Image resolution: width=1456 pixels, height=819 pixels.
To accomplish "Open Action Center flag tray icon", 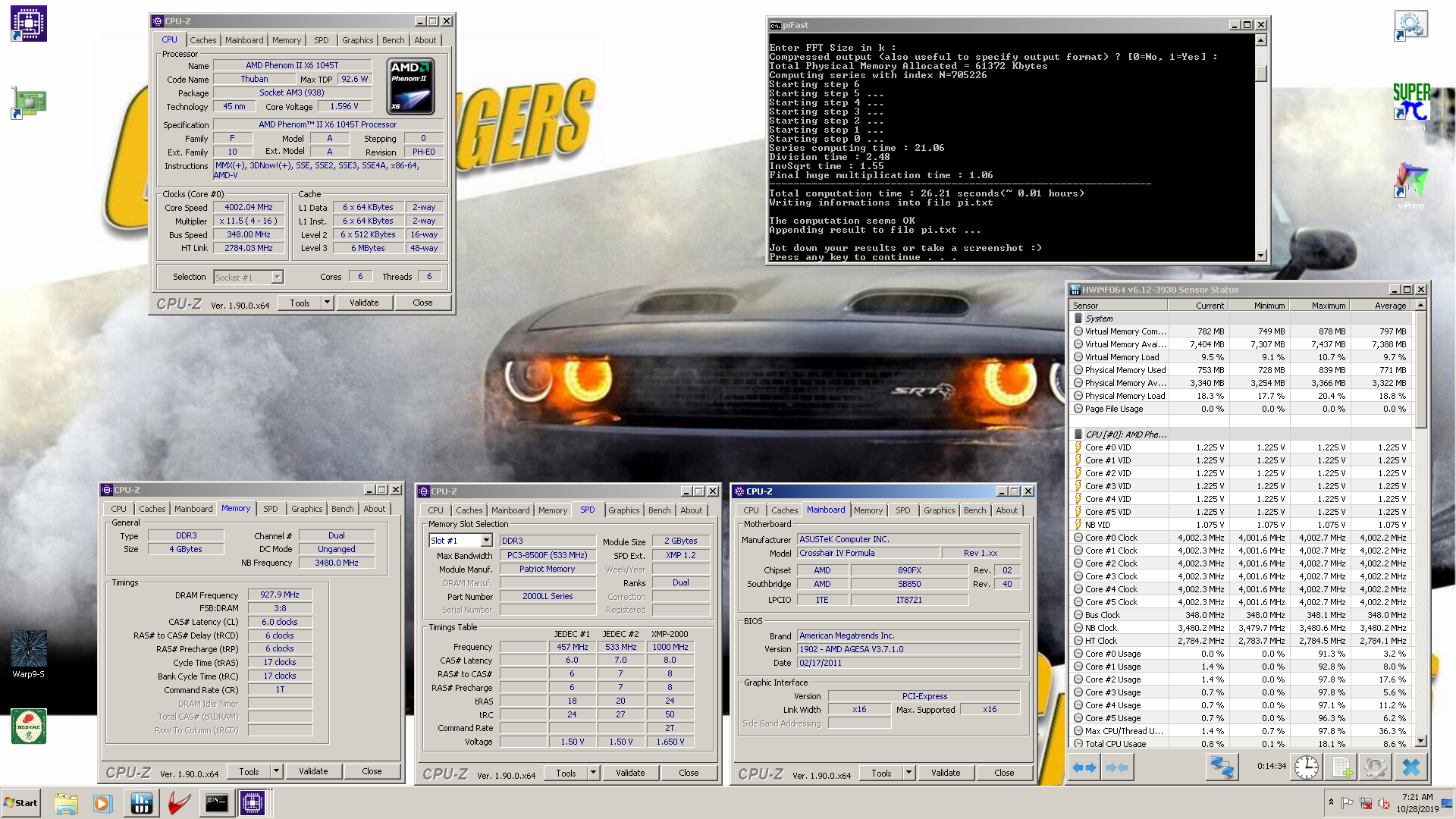I will 1347,803.
